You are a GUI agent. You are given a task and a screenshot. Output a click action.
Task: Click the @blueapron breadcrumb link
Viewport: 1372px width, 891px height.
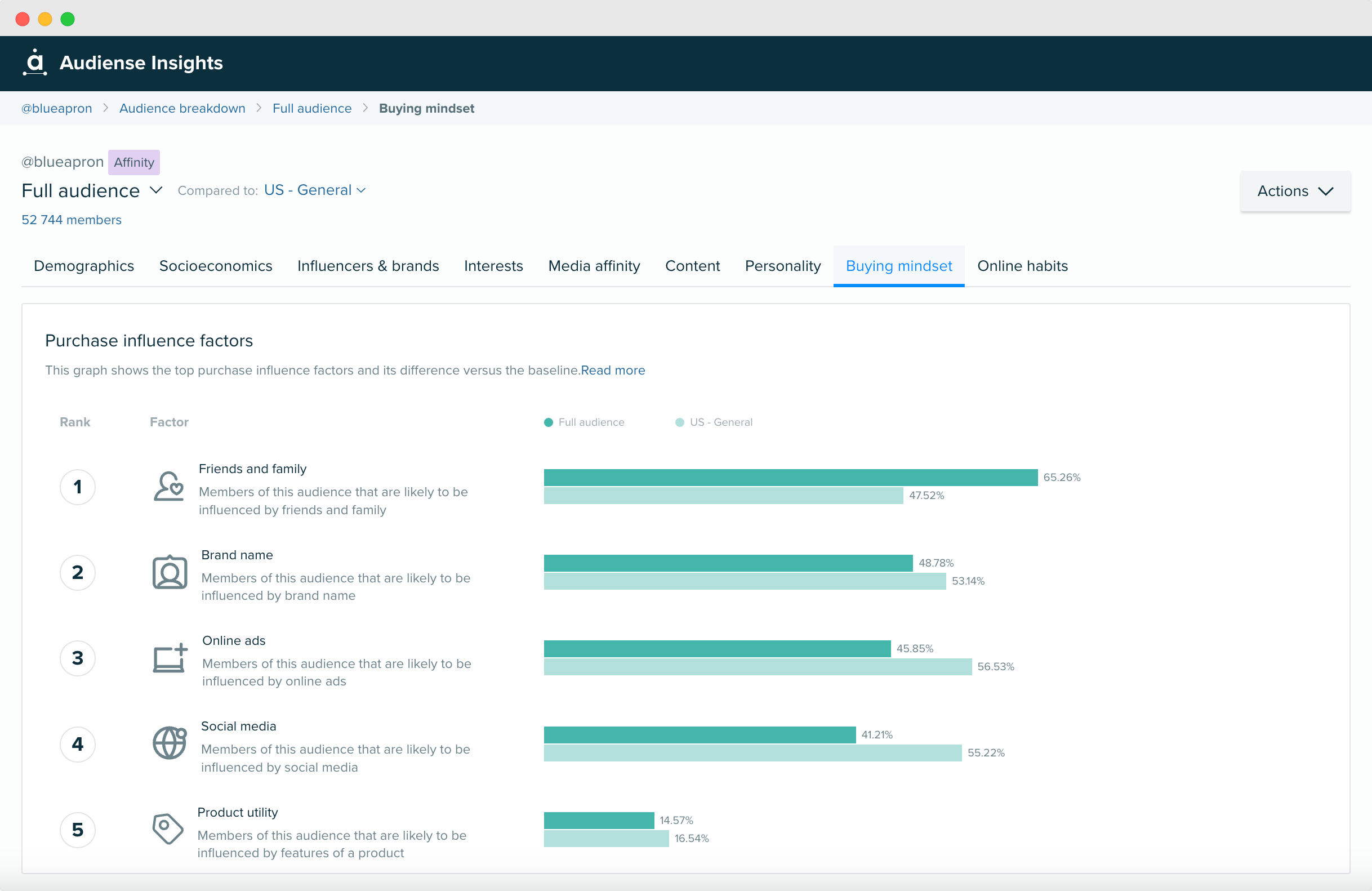point(56,108)
